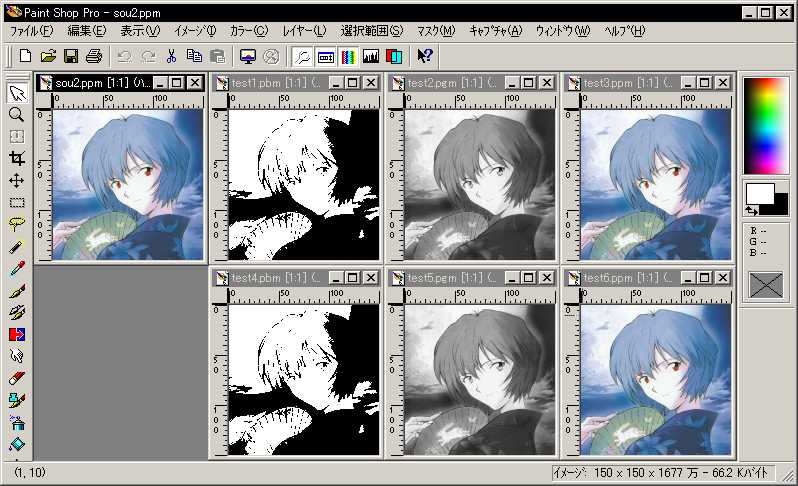Select the Arrow tool
This screenshot has height=486, width=798.
click(17, 93)
